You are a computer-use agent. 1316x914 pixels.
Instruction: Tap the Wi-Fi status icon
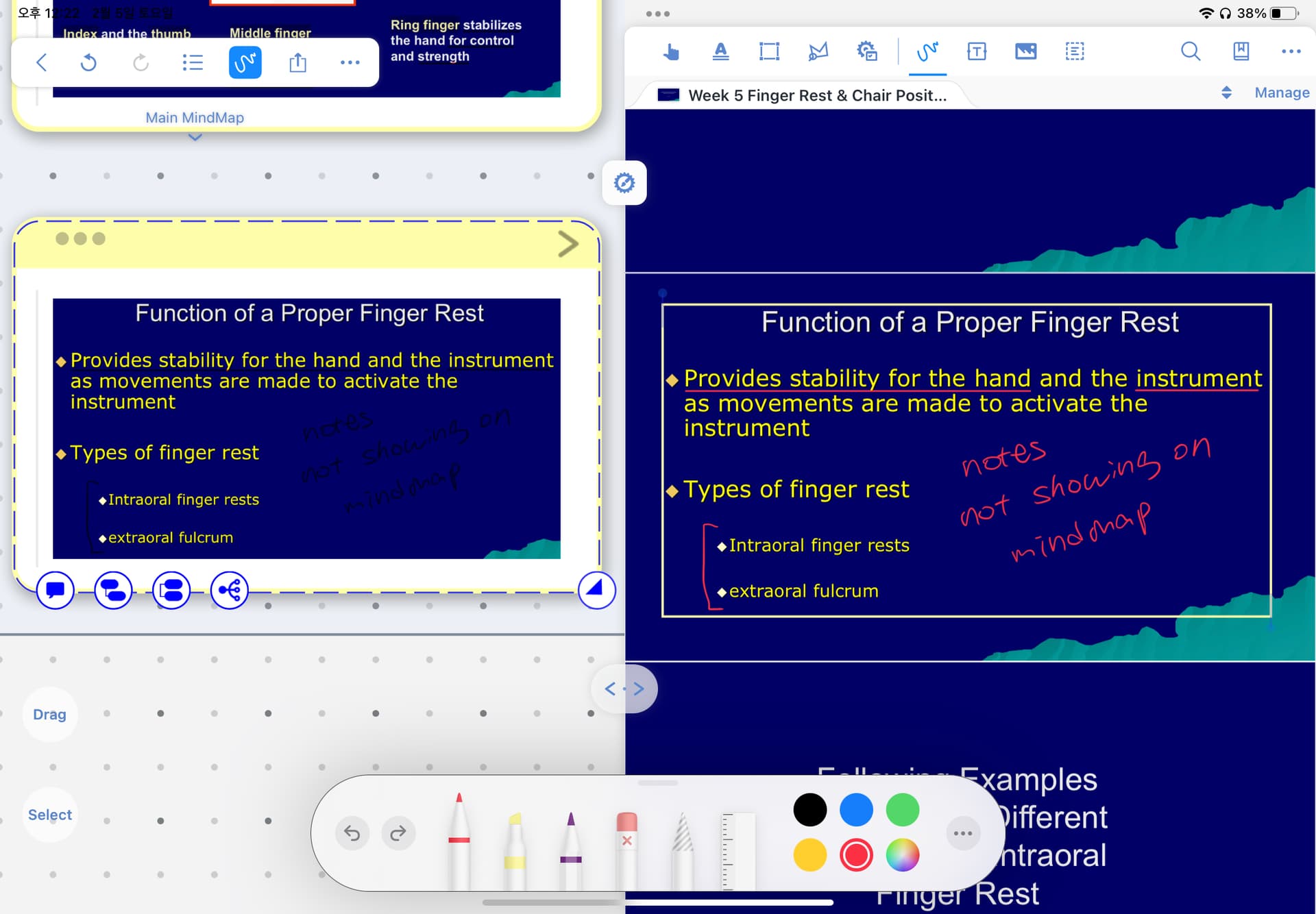coord(1206,13)
